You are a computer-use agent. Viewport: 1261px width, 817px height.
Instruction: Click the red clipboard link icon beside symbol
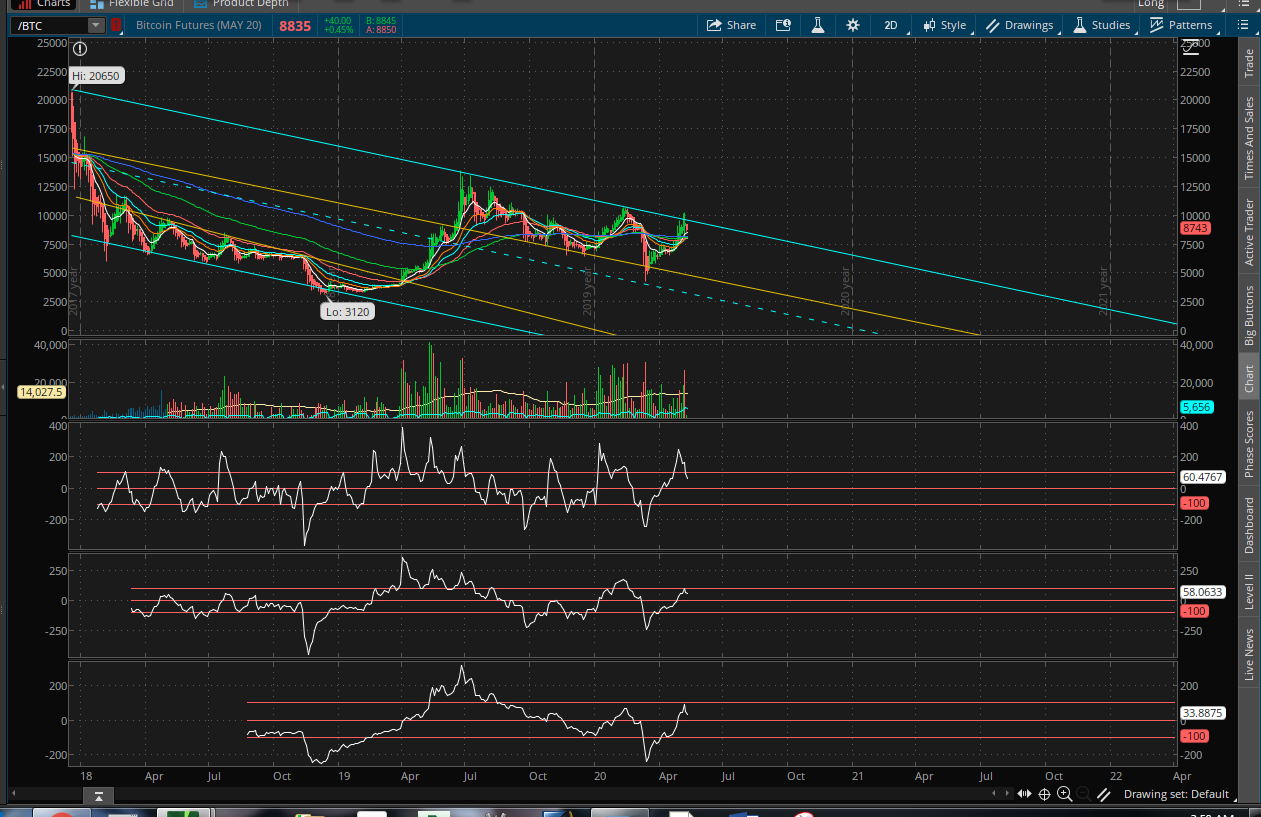point(117,25)
